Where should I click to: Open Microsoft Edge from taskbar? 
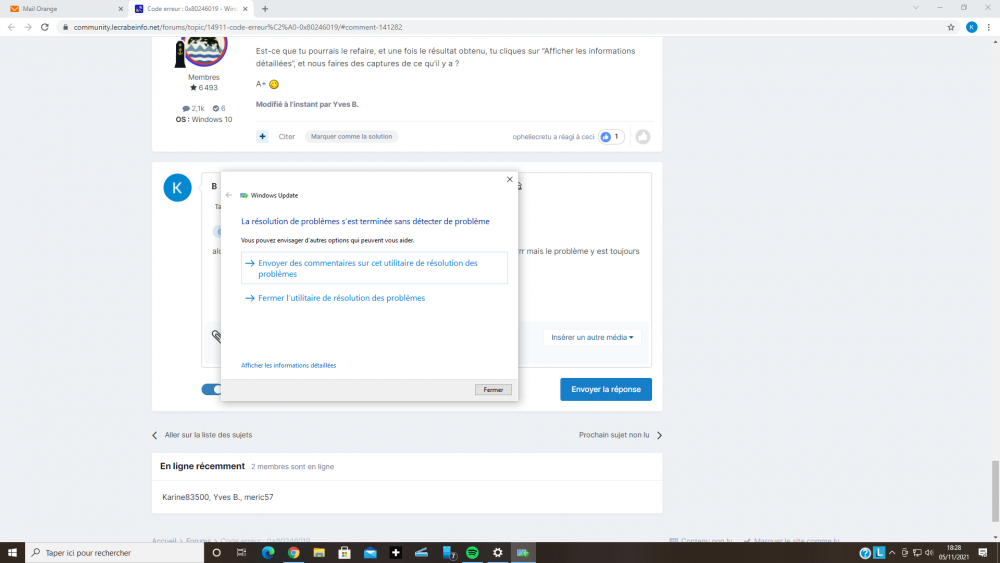click(268, 552)
